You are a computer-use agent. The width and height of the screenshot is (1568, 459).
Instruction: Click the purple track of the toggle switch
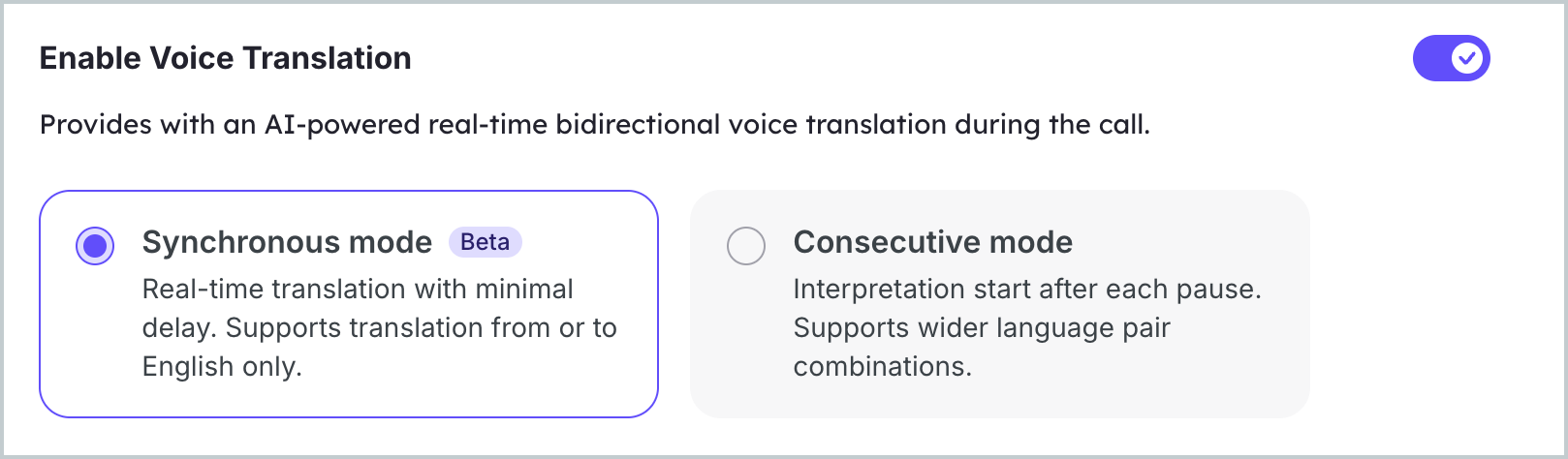[1430, 59]
